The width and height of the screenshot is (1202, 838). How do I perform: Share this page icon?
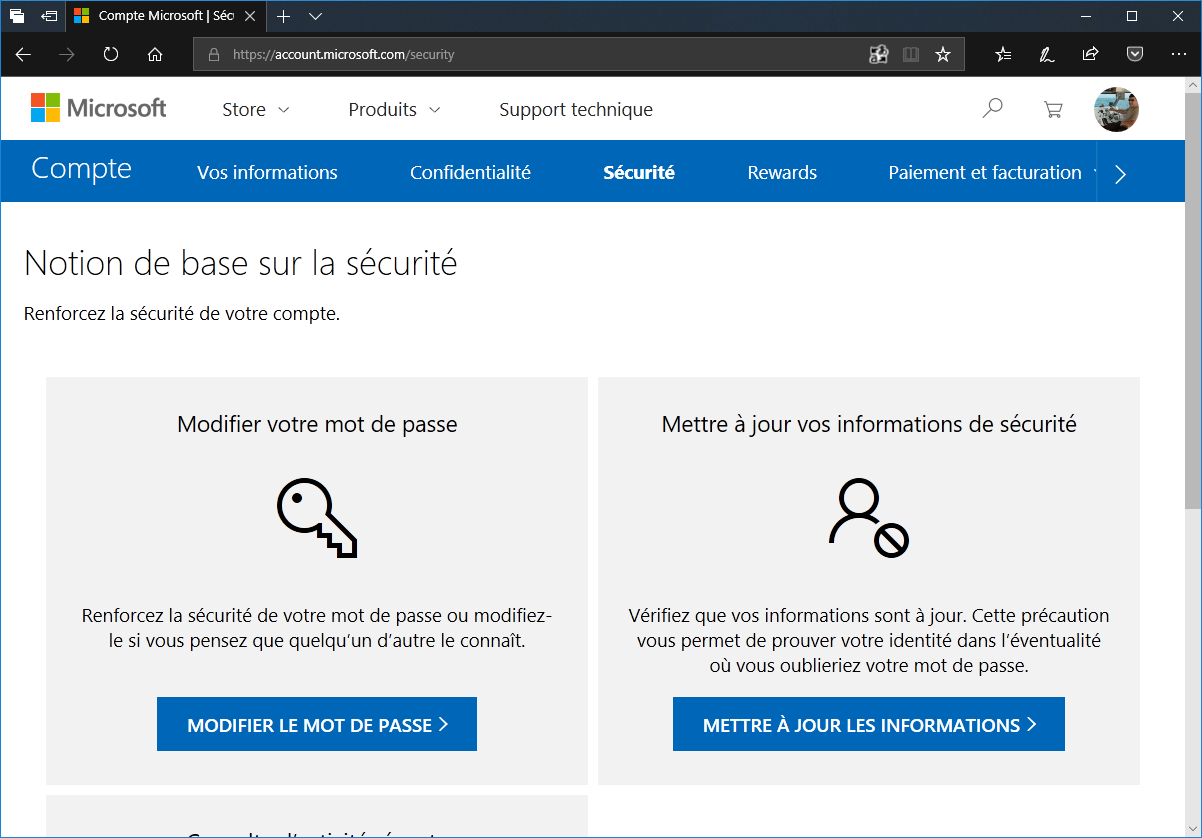(1091, 55)
